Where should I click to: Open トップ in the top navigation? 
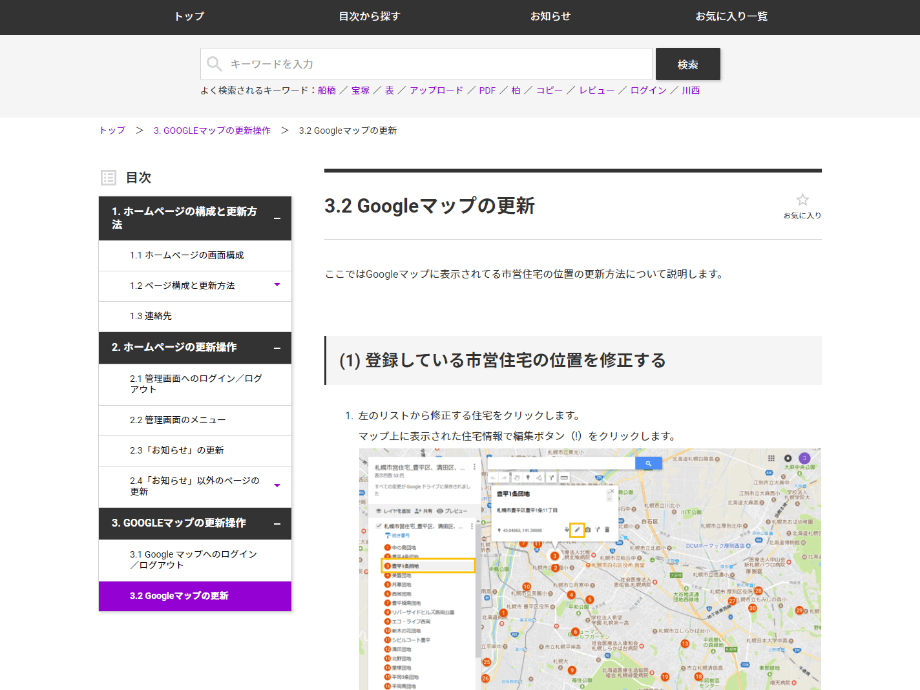point(189,16)
